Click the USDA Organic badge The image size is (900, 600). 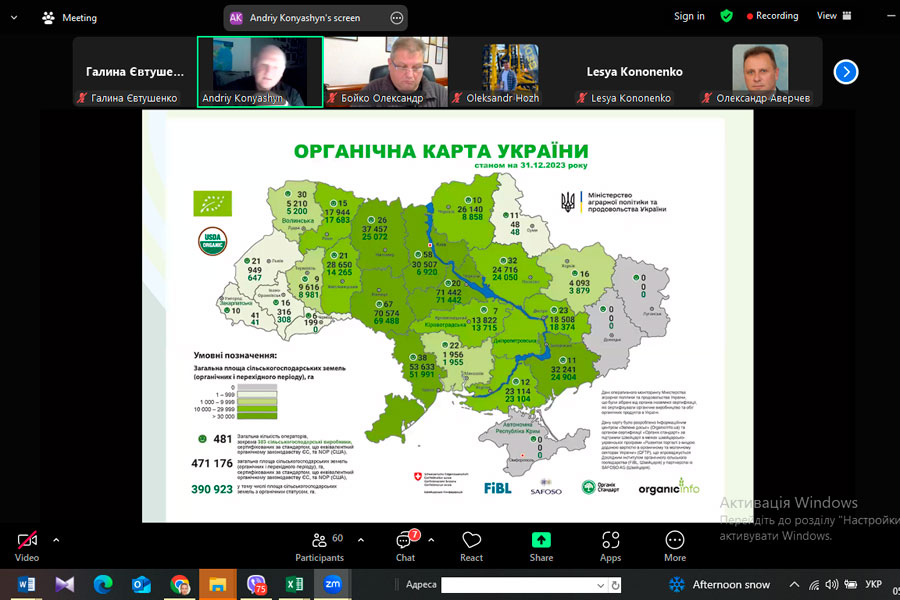coord(212,241)
